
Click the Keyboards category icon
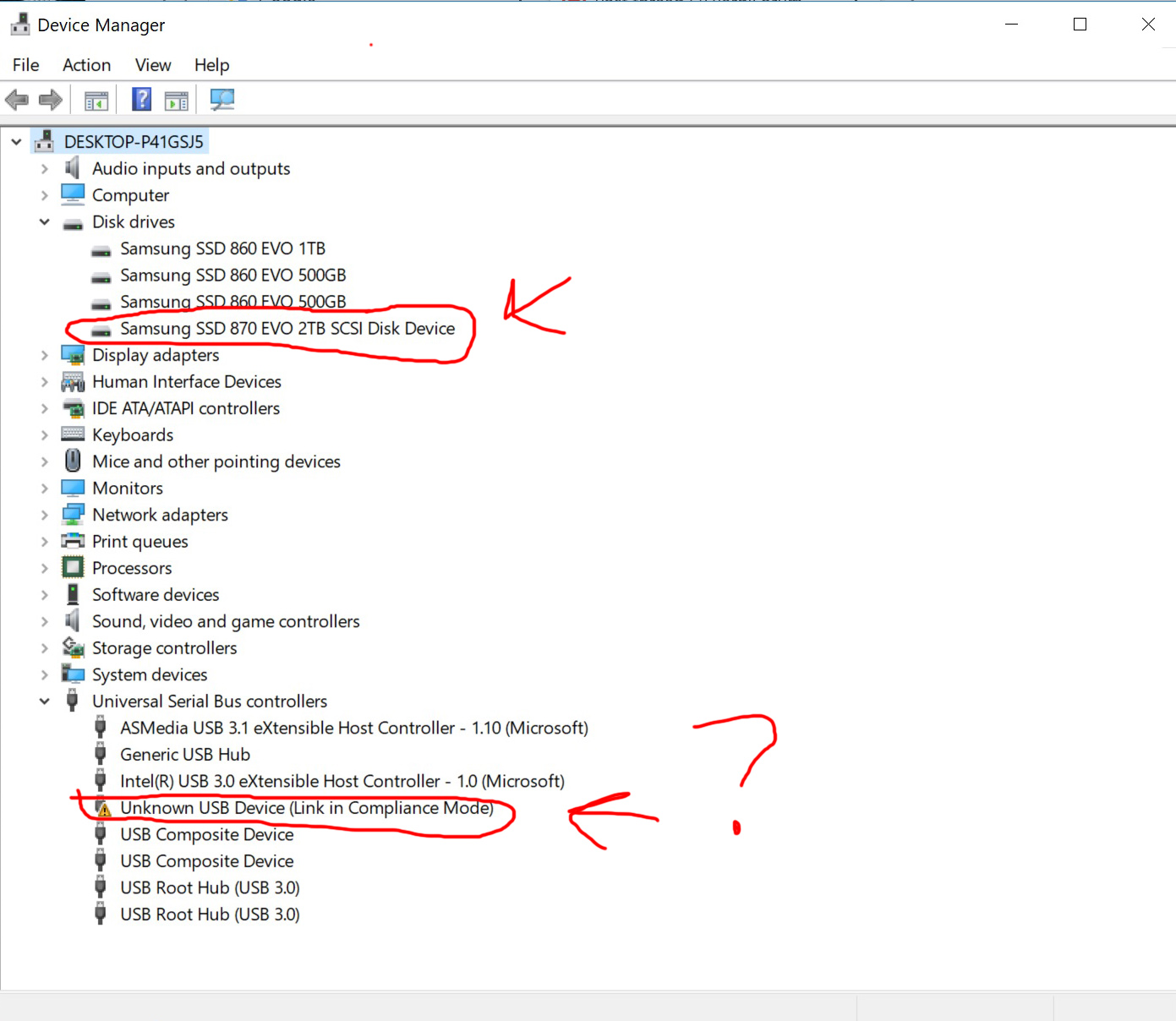click(x=73, y=434)
